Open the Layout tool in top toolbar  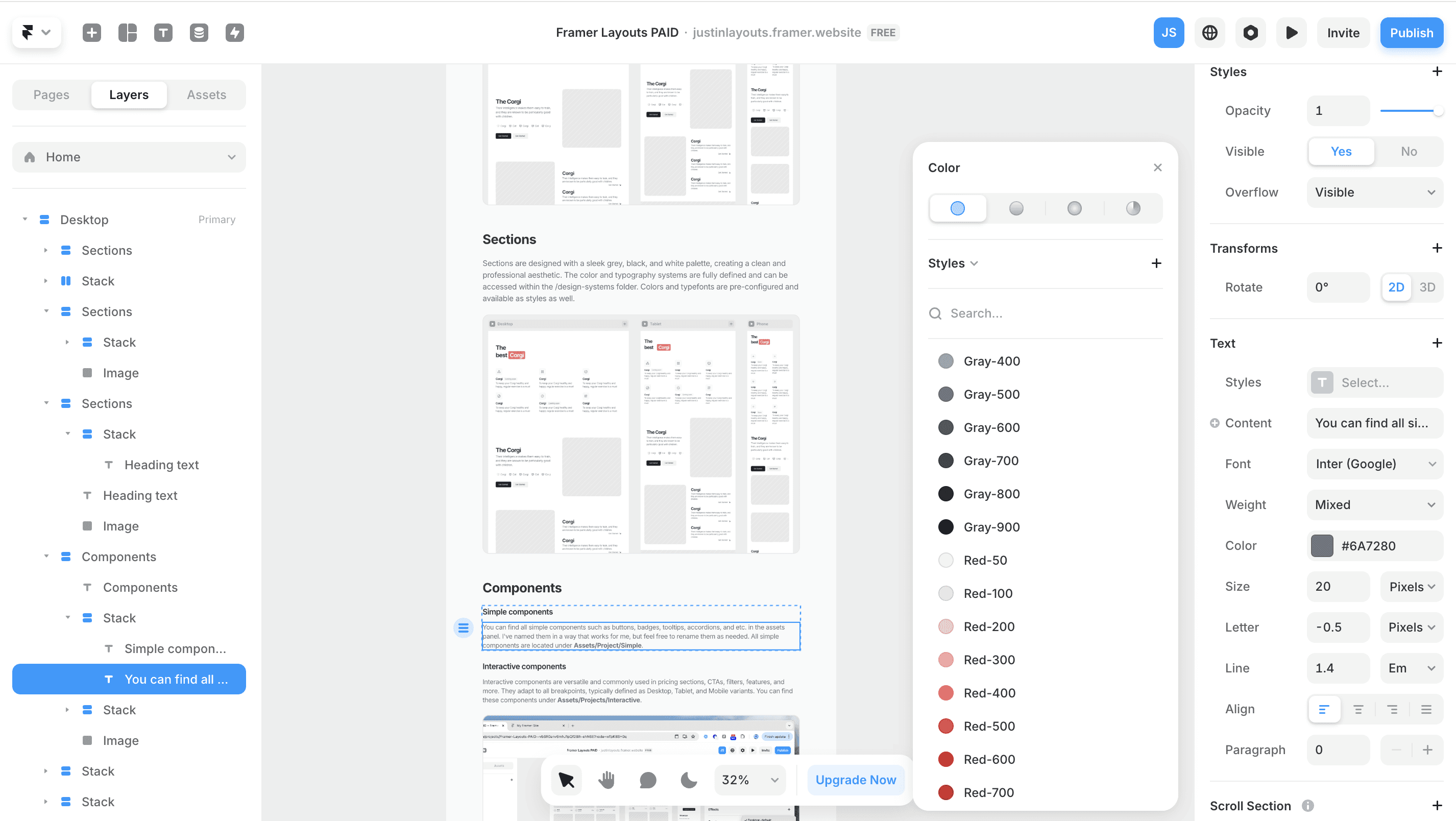(x=128, y=33)
